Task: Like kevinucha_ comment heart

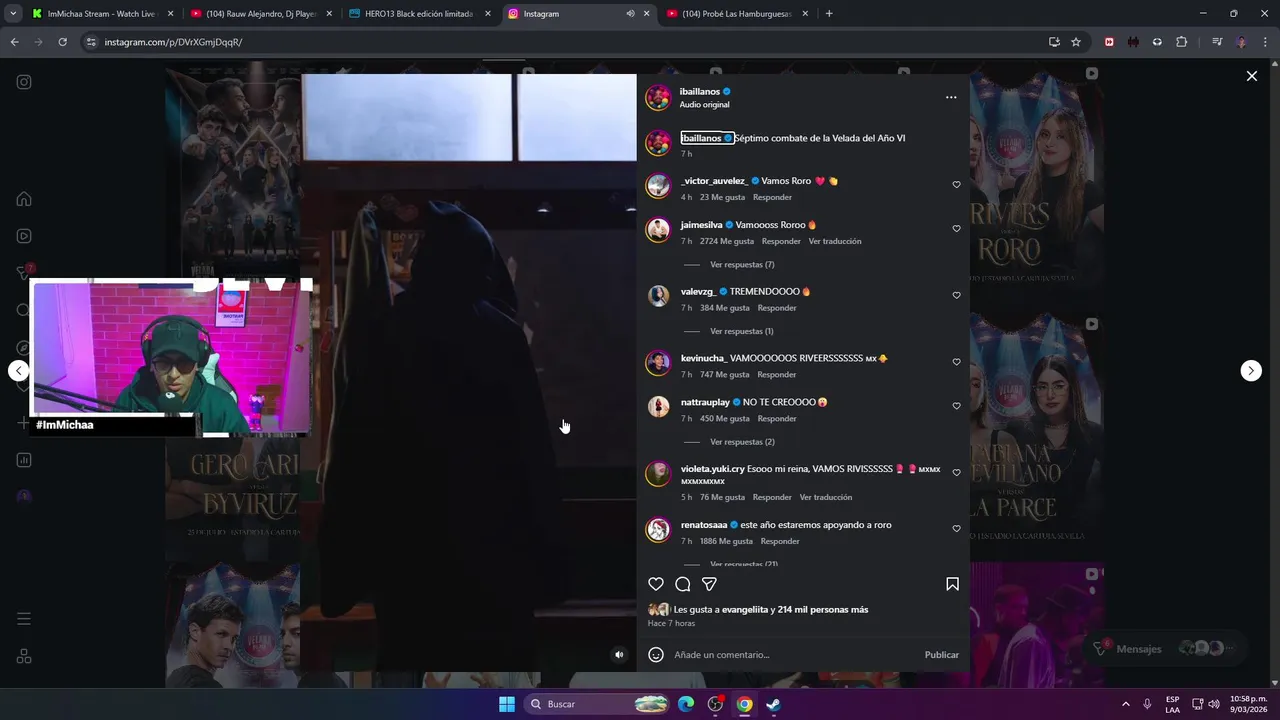Action: 956,362
